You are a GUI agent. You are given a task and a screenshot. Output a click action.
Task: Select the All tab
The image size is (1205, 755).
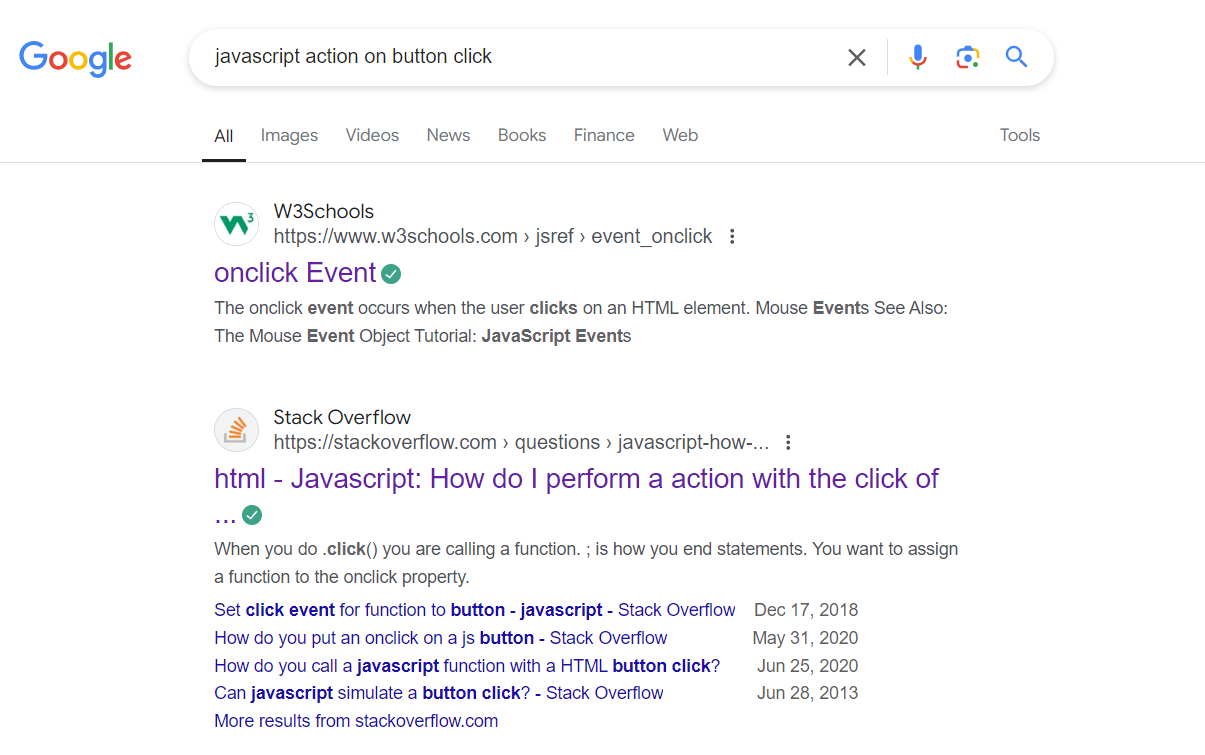click(x=224, y=135)
